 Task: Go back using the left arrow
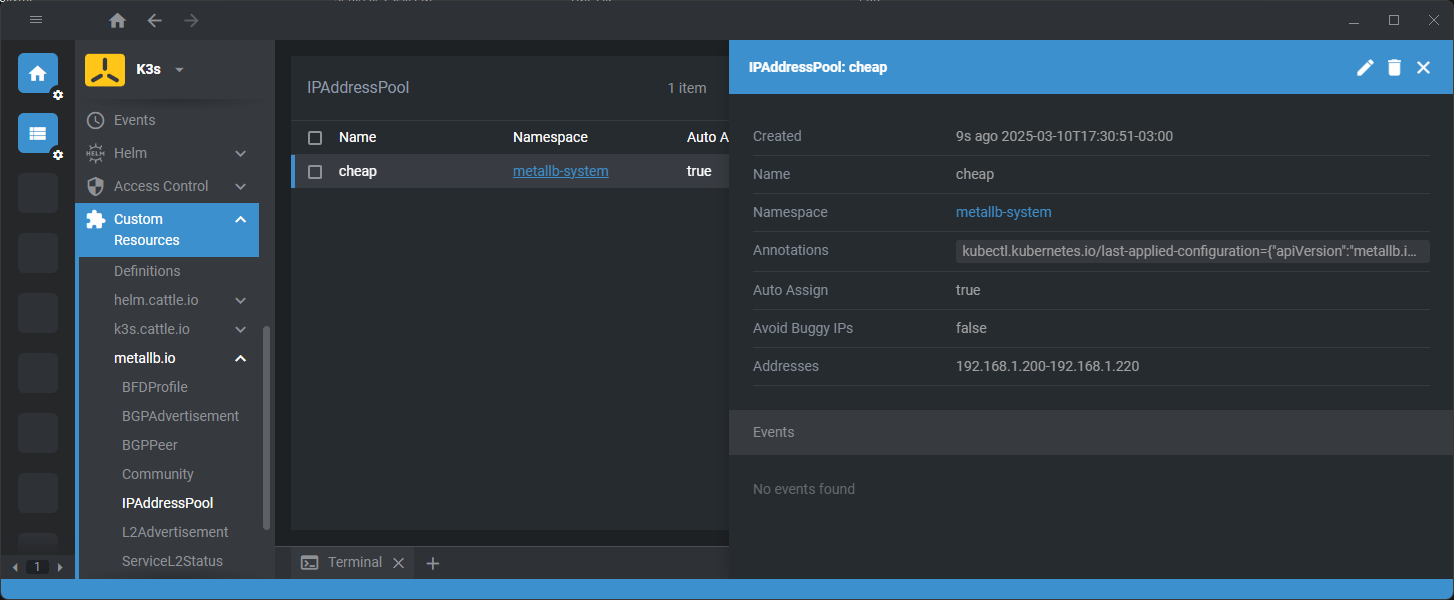pos(154,20)
